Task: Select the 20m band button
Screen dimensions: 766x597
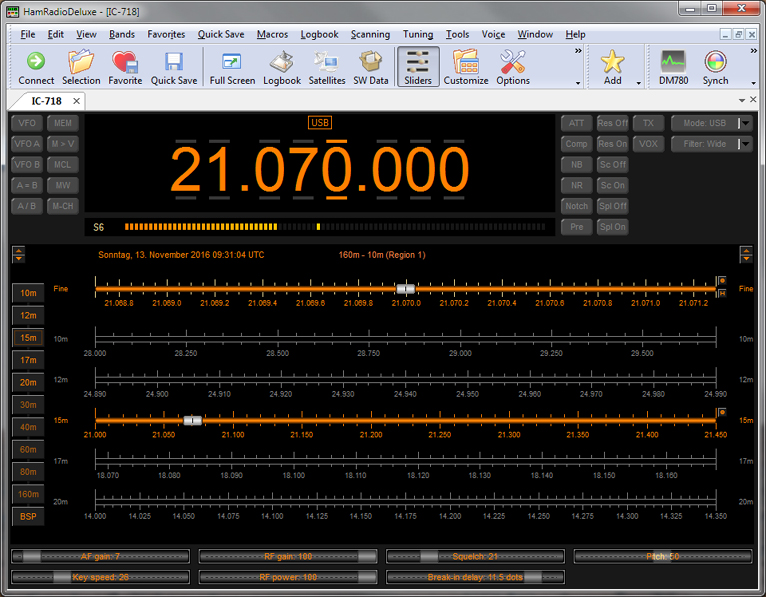Action: point(28,383)
